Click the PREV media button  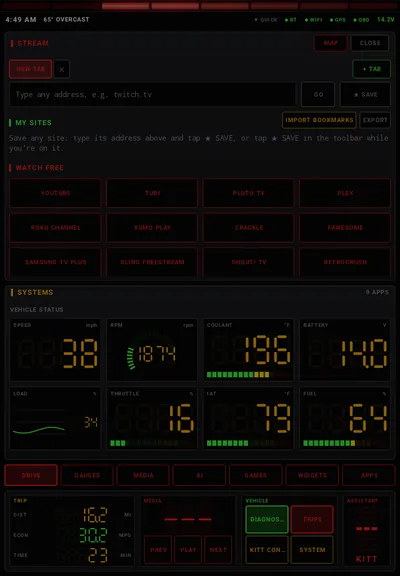coord(158,550)
